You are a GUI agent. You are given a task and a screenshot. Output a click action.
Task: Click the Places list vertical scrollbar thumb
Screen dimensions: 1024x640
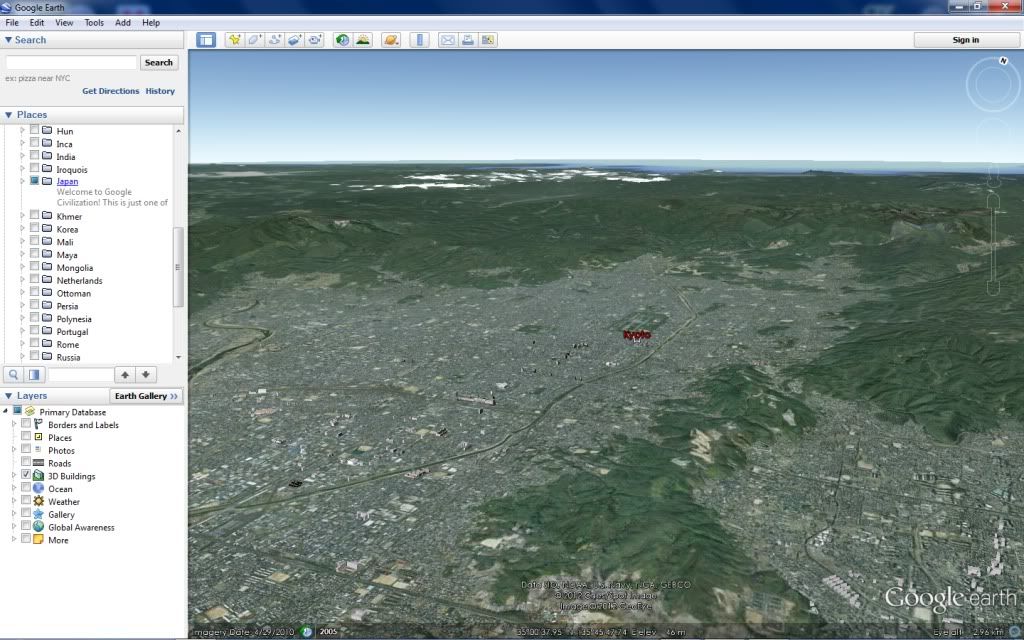(x=178, y=267)
